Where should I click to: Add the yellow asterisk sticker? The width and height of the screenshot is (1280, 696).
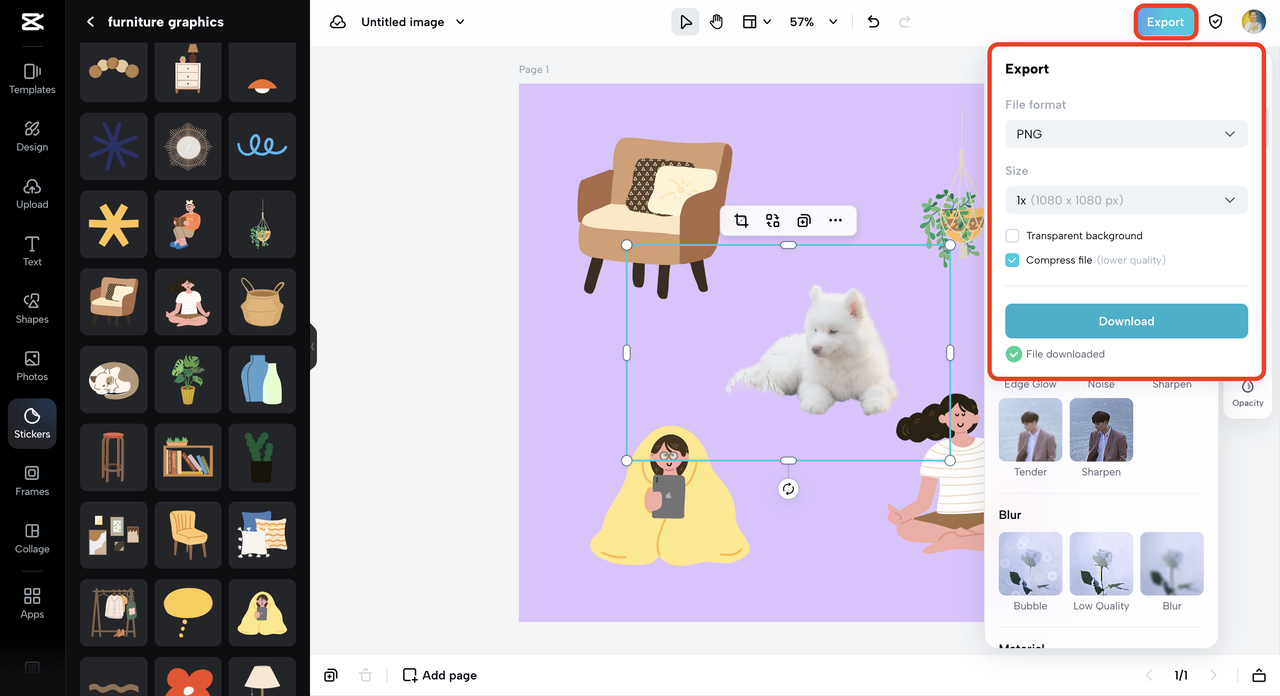pos(114,224)
